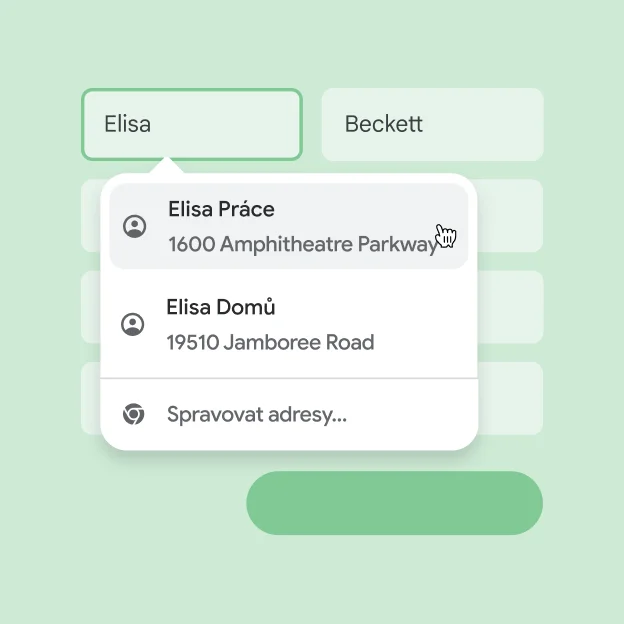Click the left field edge beside Elisa Domů

click(90, 306)
